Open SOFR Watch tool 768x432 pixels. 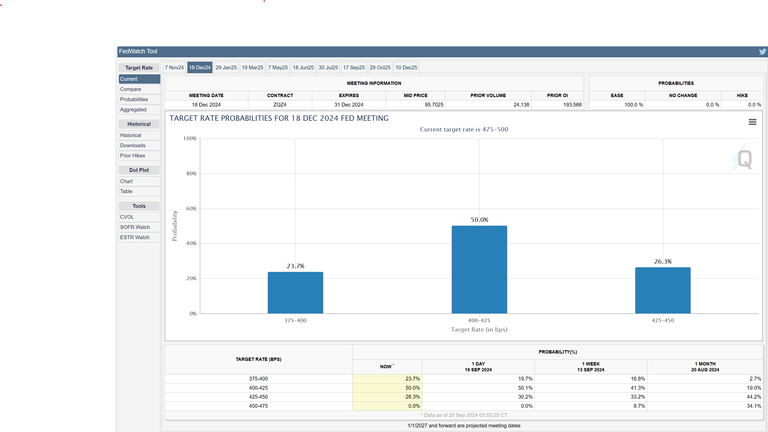point(134,227)
